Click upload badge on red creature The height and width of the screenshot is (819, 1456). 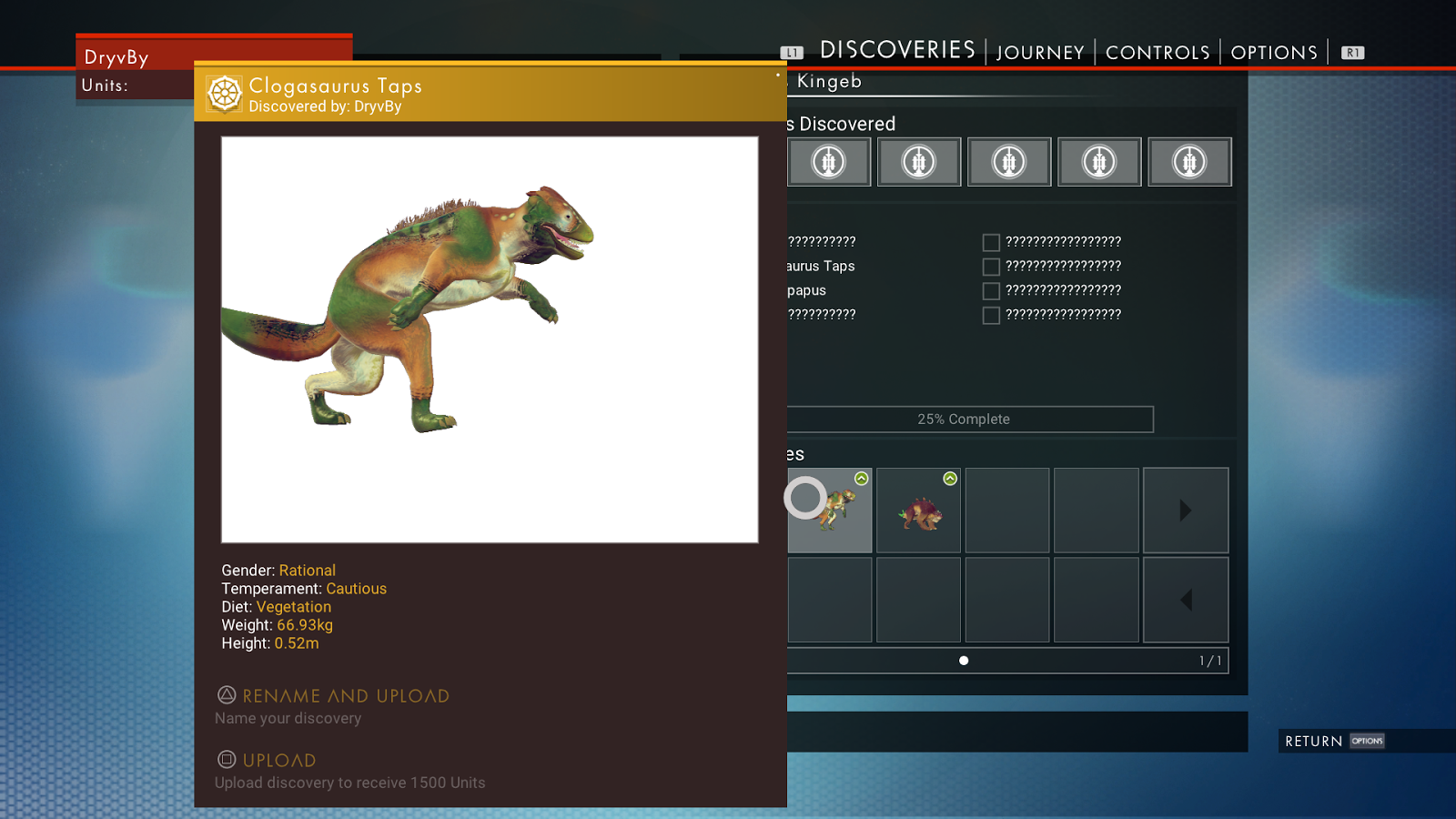pyautogui.click(x=950, y=479)
